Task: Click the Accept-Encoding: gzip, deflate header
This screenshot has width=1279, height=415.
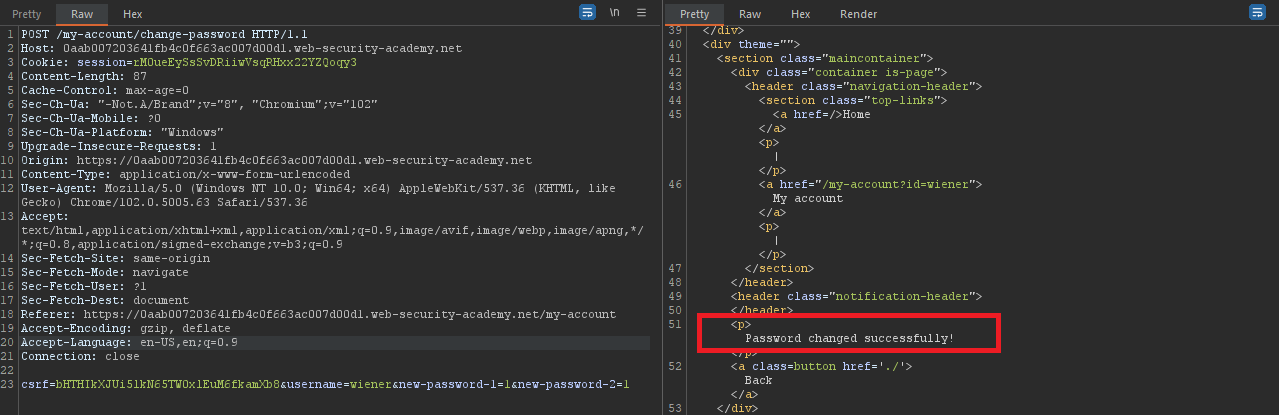Action: (x=126, y=328)
